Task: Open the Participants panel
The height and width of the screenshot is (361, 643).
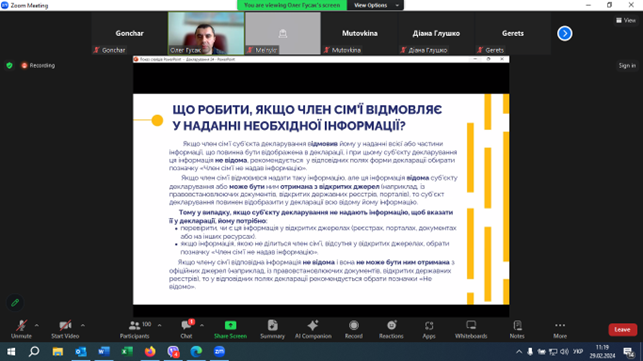Action: (x=135, y=329)
